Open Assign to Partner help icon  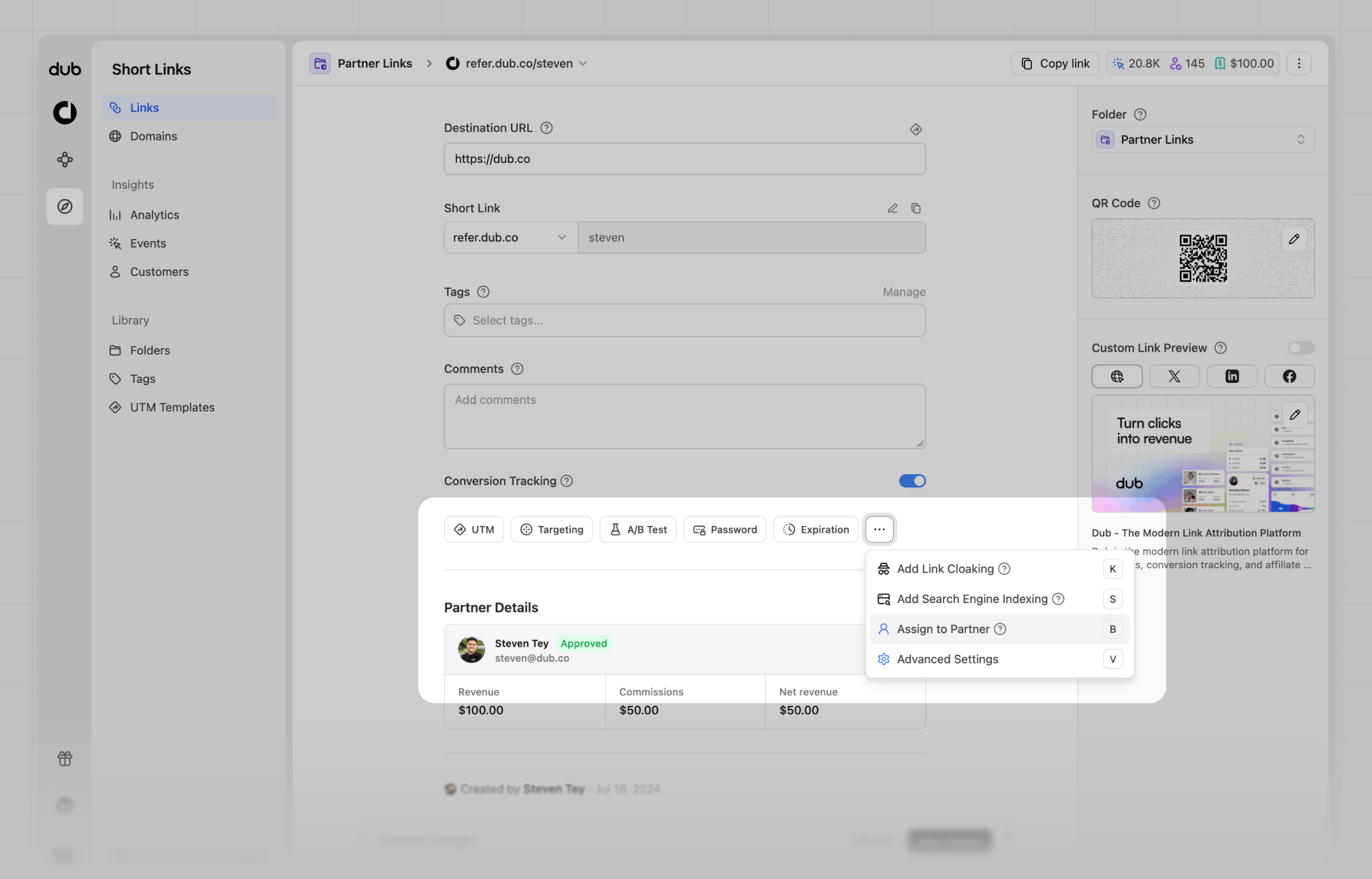1000,629
